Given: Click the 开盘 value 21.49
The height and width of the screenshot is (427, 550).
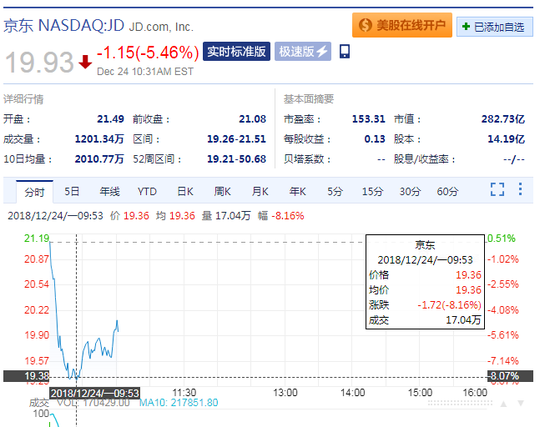Looking at the screenshot, I should [x=110, y=119].
